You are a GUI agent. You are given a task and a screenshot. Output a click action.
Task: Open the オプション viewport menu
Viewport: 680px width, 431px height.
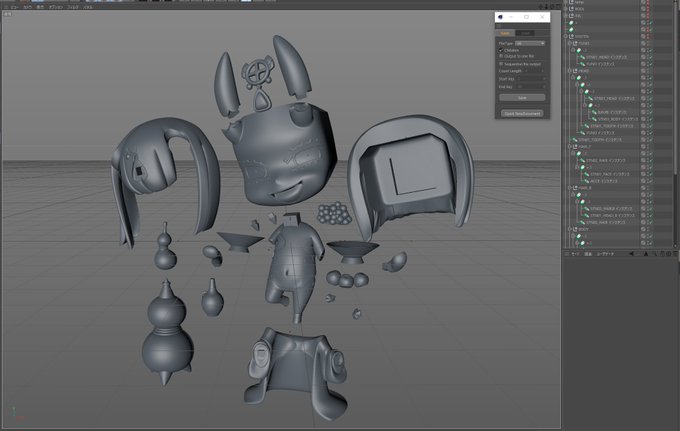click(56, 7)
